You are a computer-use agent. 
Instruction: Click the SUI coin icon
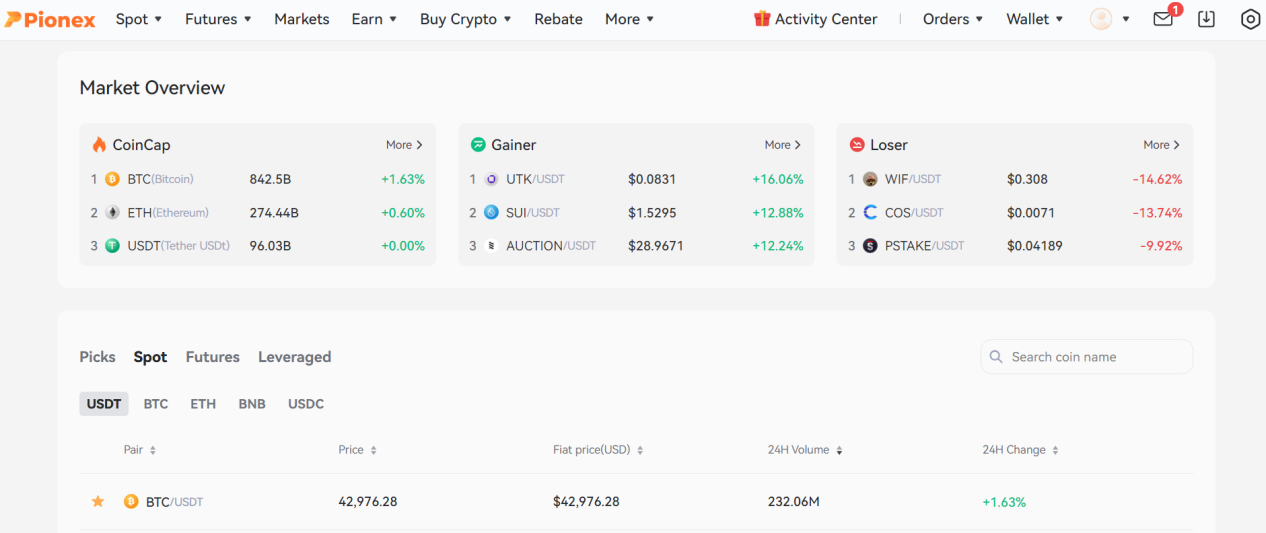[x=491, y=212]
